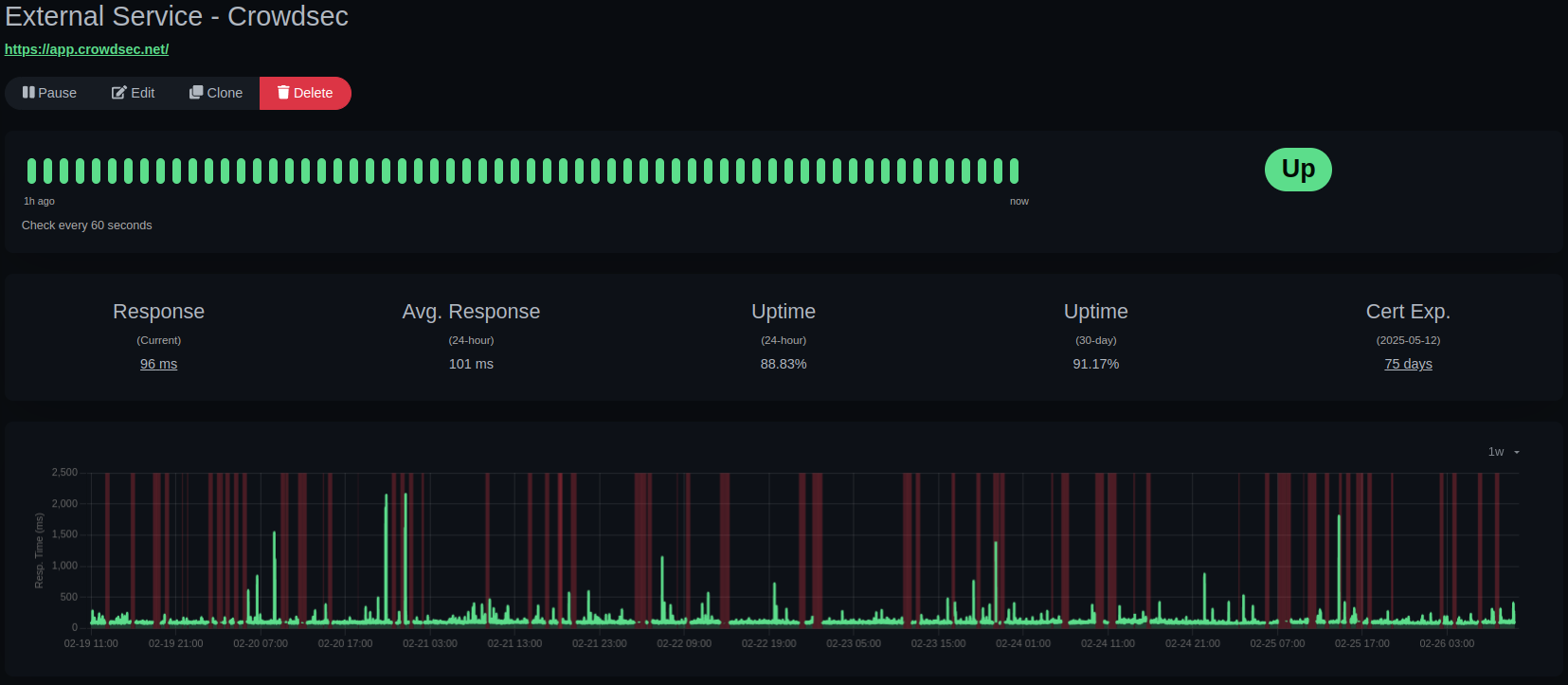Click the 101 ms average response value
Screen dimensions: 1568x685
471,364
